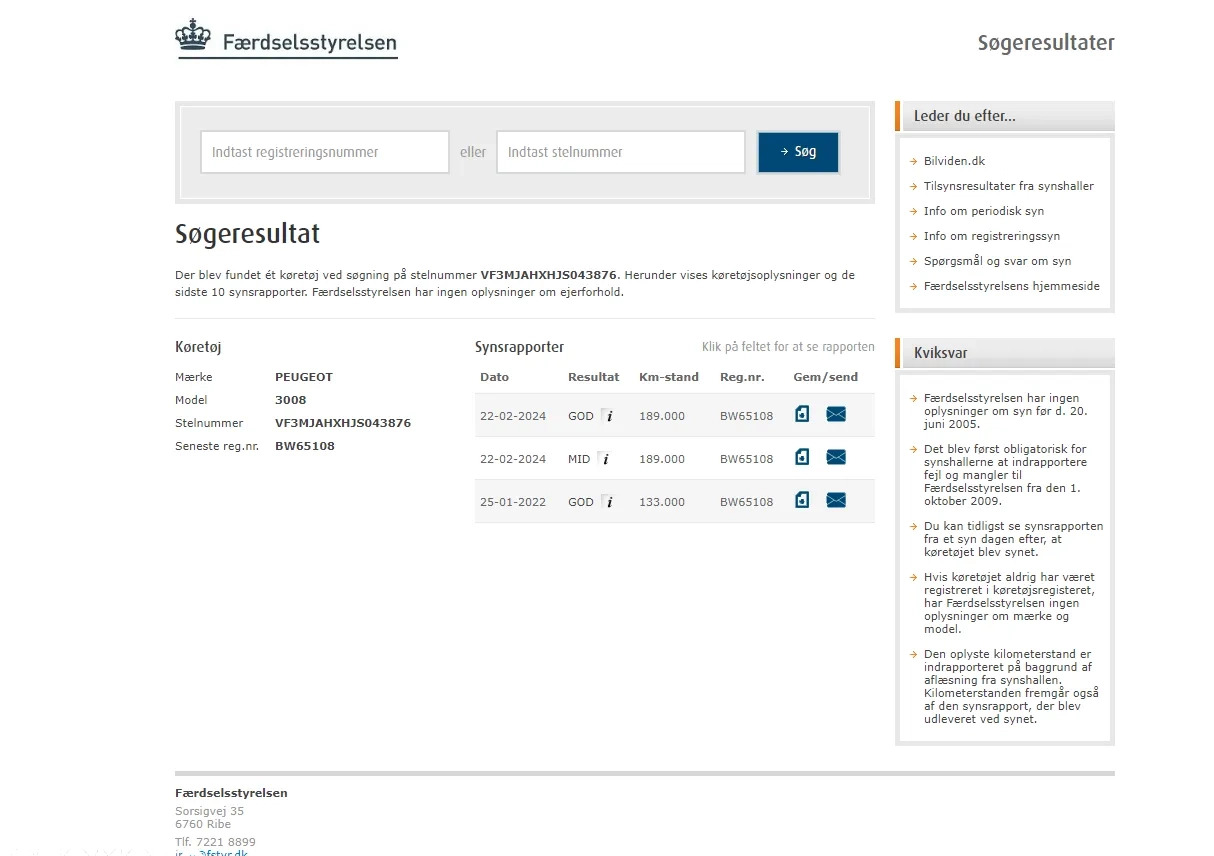Save the 25-01-2022 inspection report

point(802,500)
